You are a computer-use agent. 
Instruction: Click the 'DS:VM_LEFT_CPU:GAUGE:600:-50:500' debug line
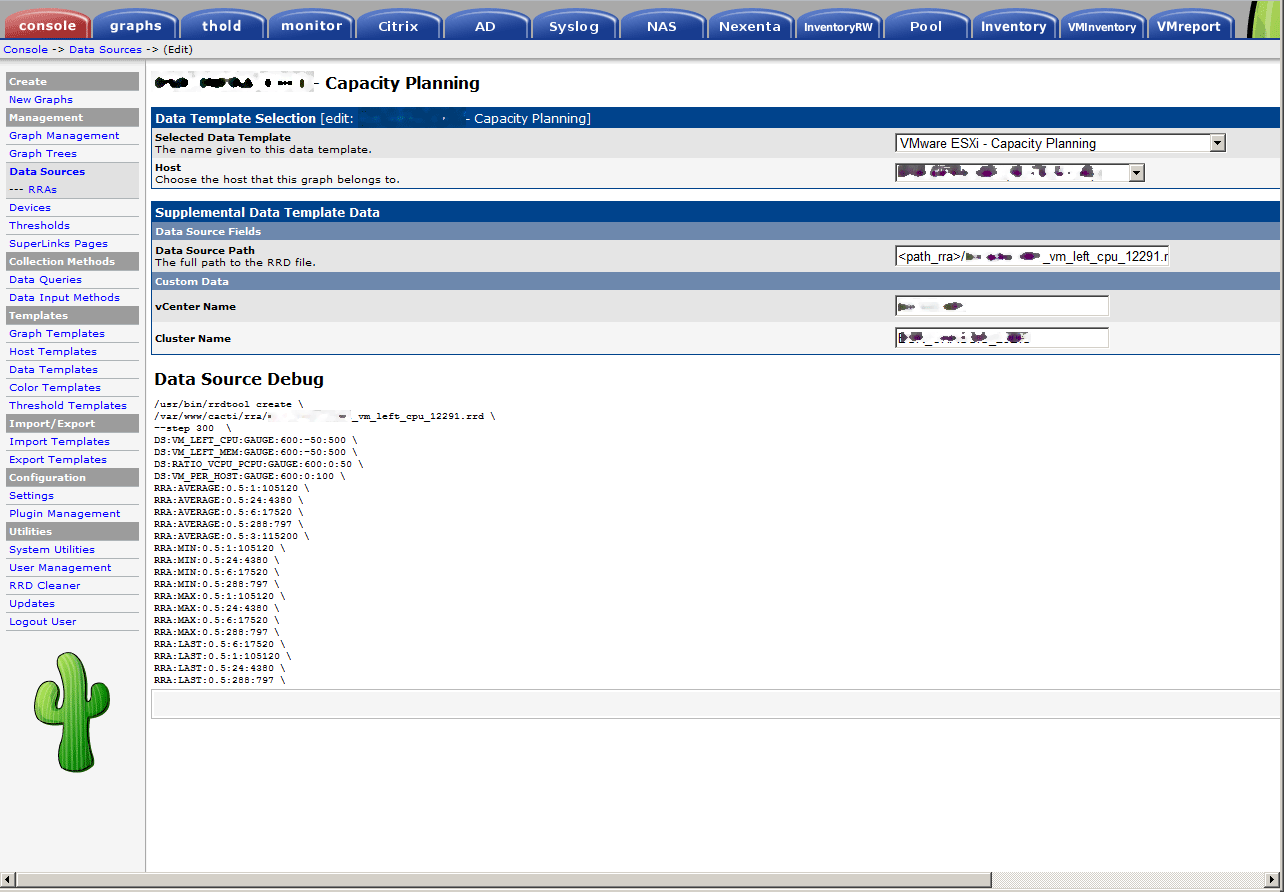(255, 440)
